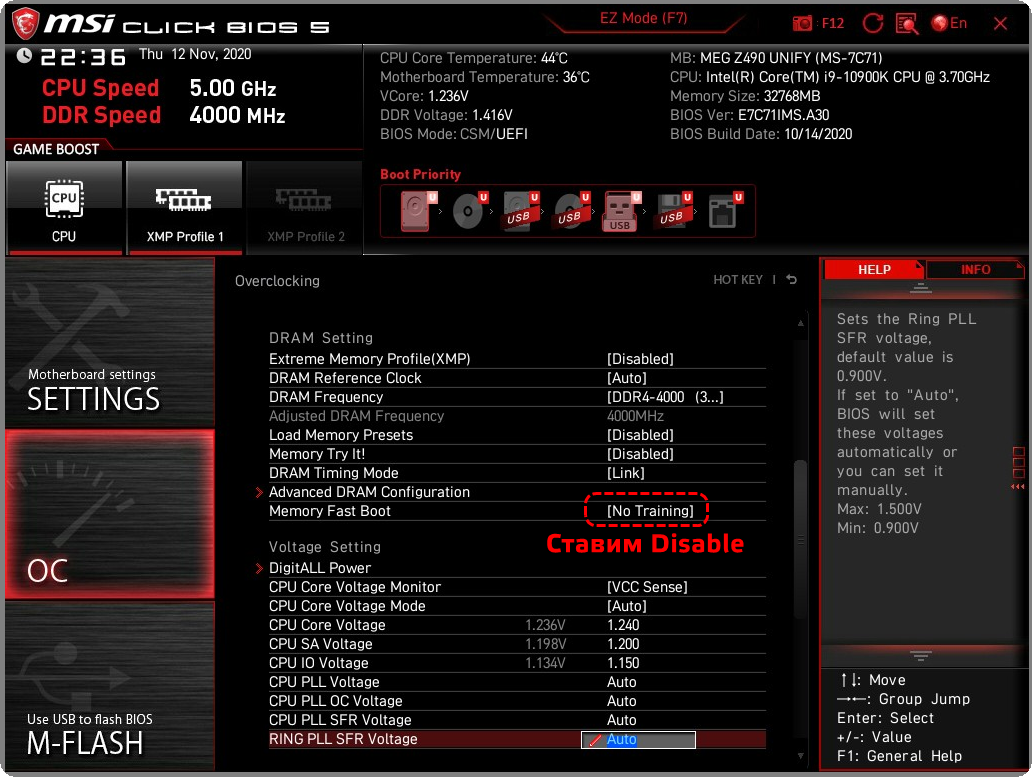
Task: Click the CPU Core Temperature reading
Action: (x=473, y=58)
